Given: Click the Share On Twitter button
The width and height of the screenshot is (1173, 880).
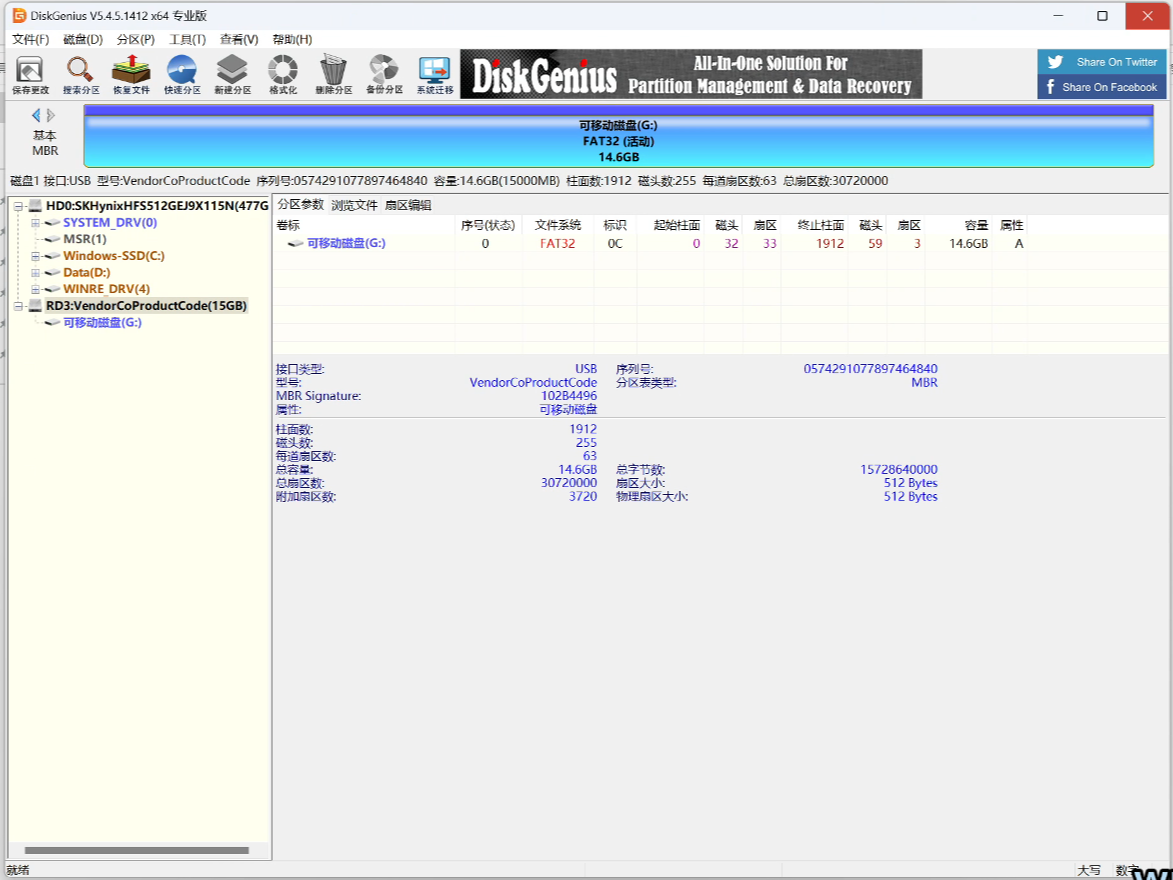Looking at the screenshot, I should coord(1101,62).
